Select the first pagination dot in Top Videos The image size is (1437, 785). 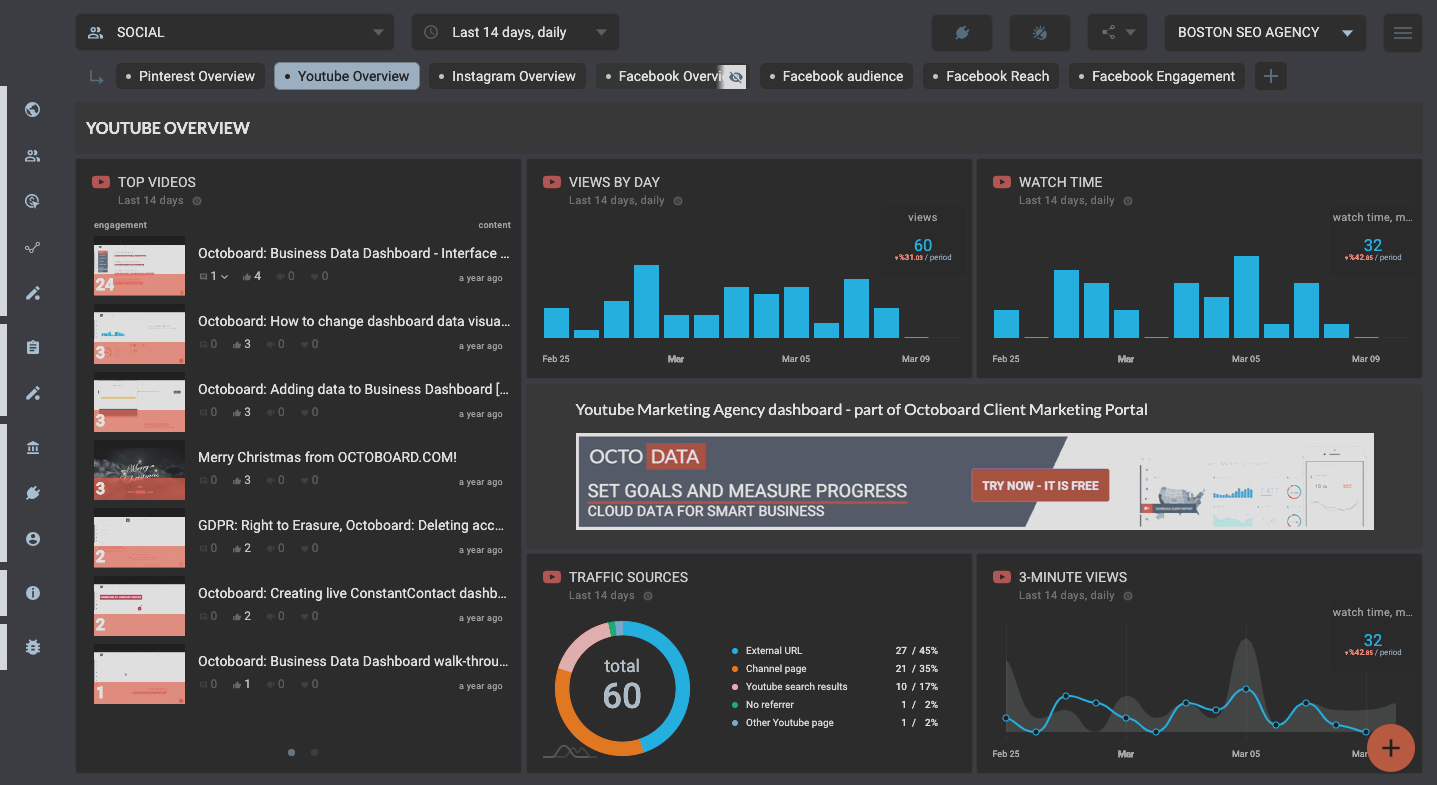[291, 752]
